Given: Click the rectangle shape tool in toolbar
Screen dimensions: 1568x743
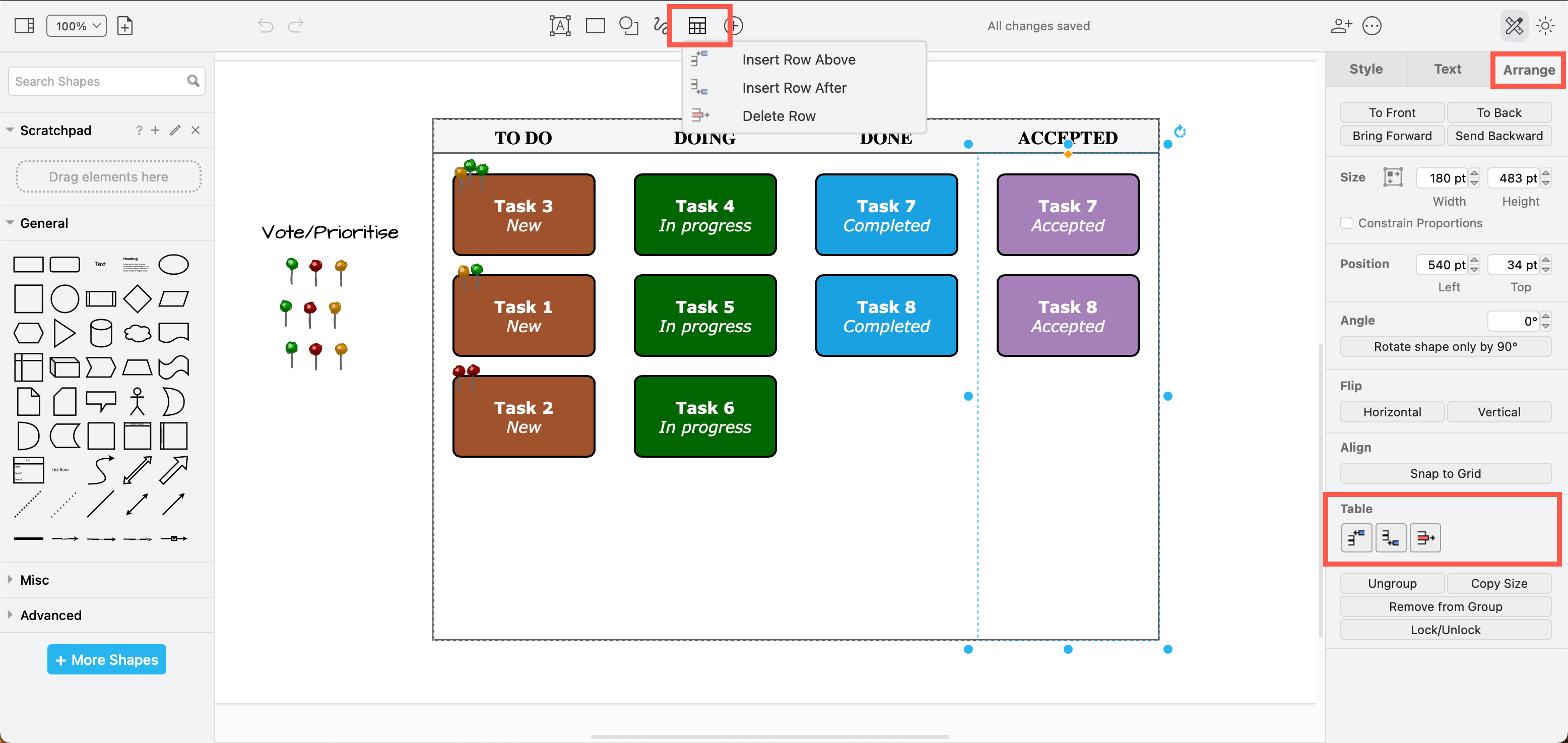Looking at the screenshot, I should tap(595, 26).
